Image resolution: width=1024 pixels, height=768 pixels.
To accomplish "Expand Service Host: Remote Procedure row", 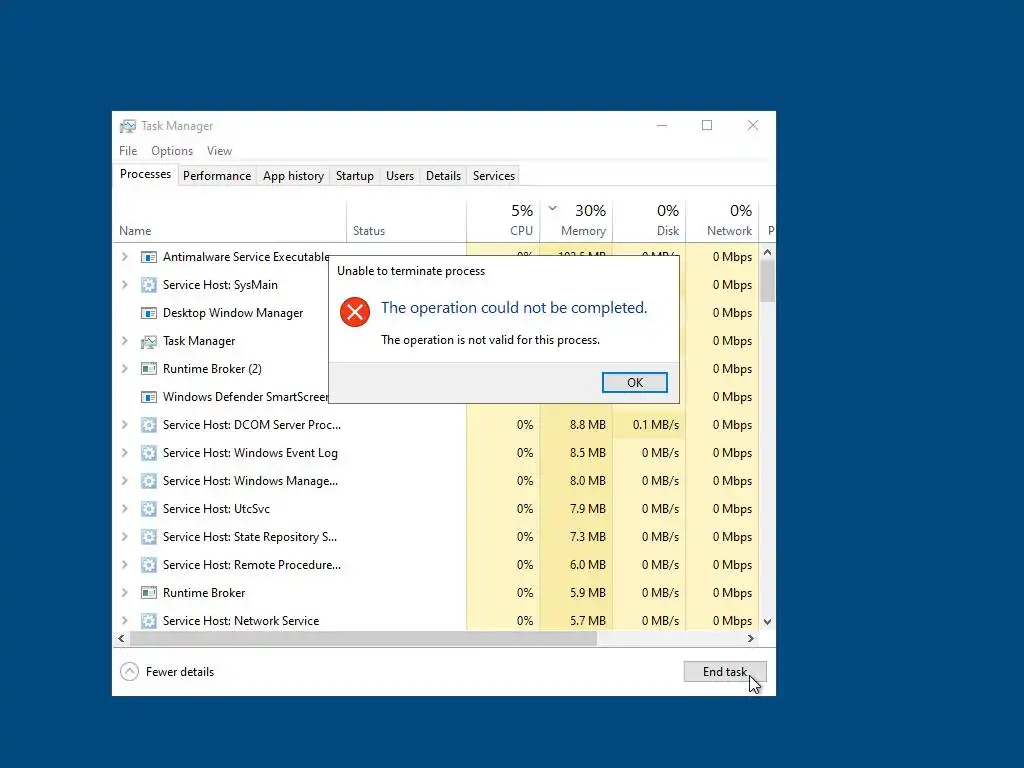I will [x=125, y=565].
